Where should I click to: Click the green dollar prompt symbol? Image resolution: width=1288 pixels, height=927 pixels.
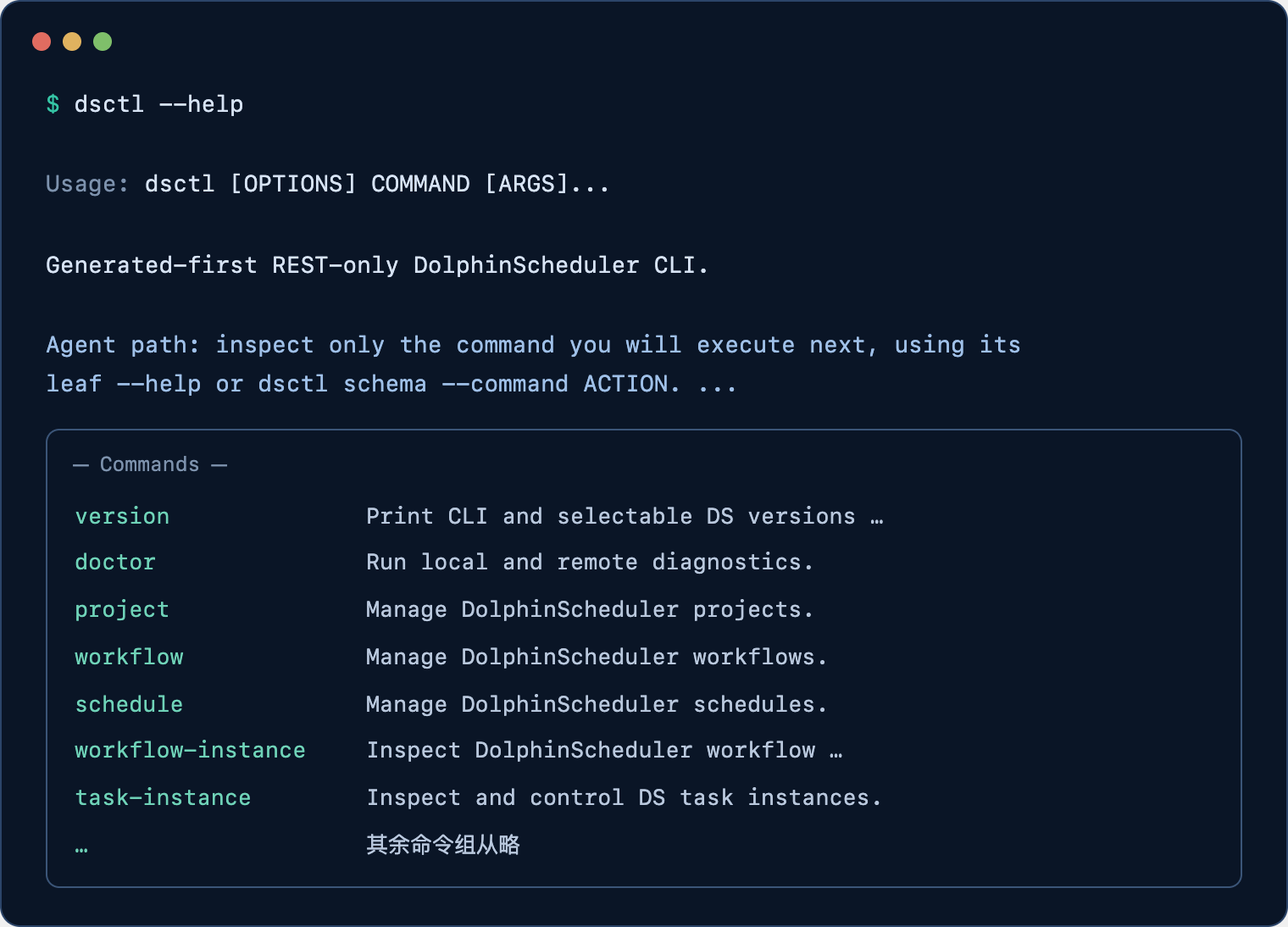53,104
